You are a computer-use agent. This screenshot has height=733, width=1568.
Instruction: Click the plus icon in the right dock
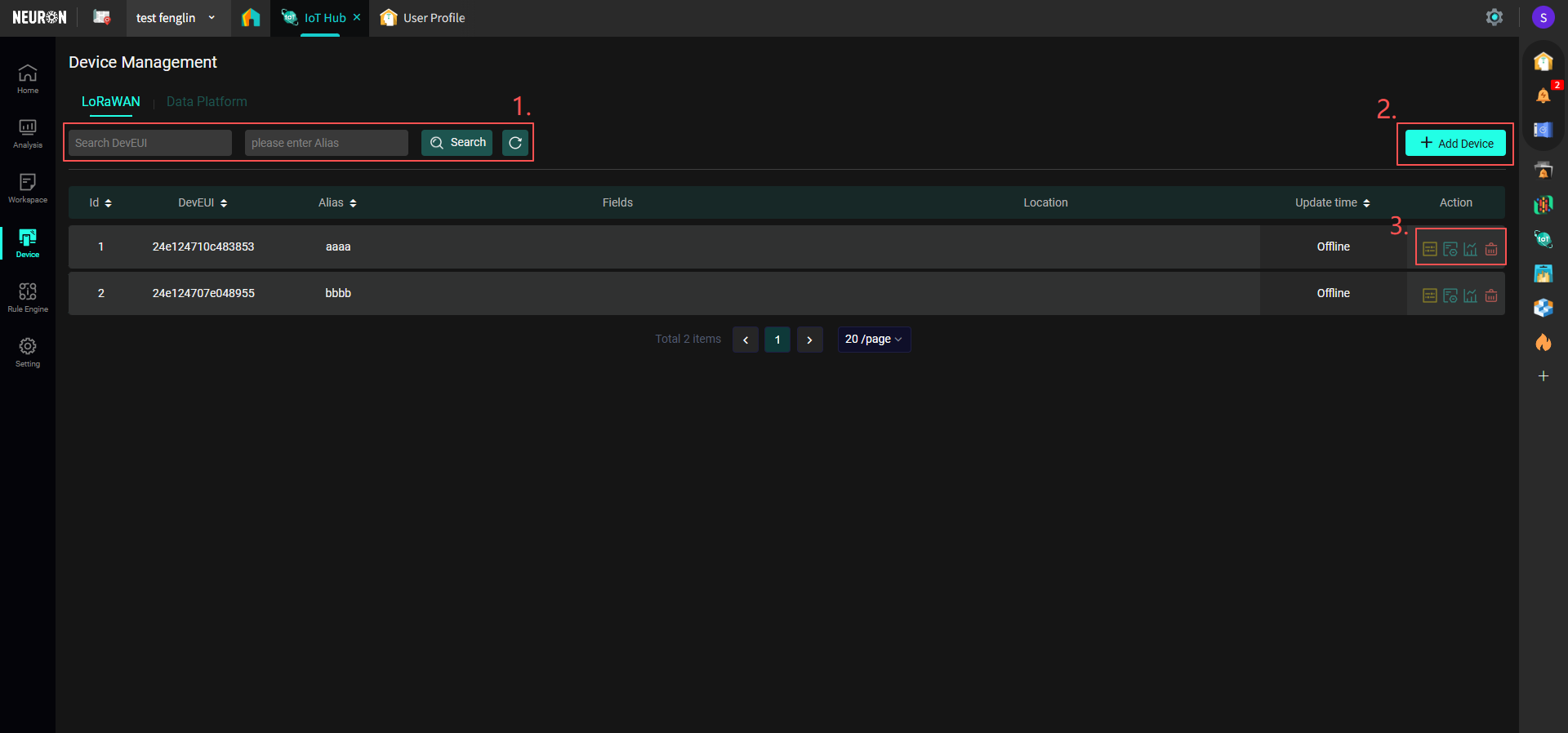tap(1543, 376)
